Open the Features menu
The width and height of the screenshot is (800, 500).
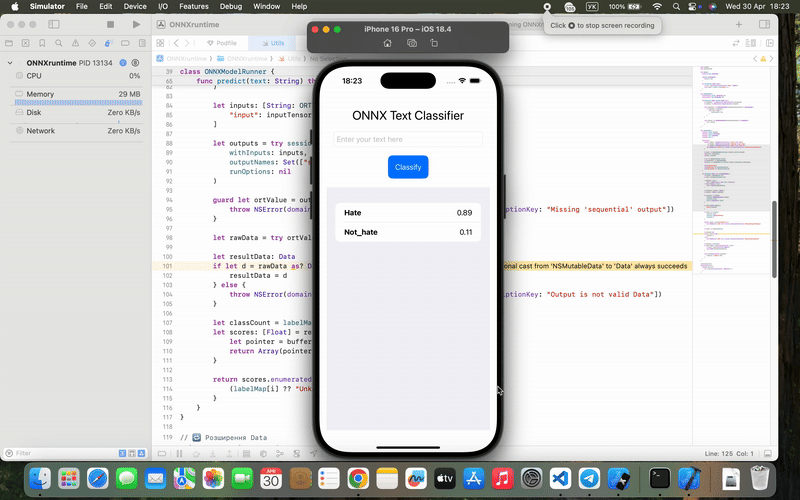194,6
